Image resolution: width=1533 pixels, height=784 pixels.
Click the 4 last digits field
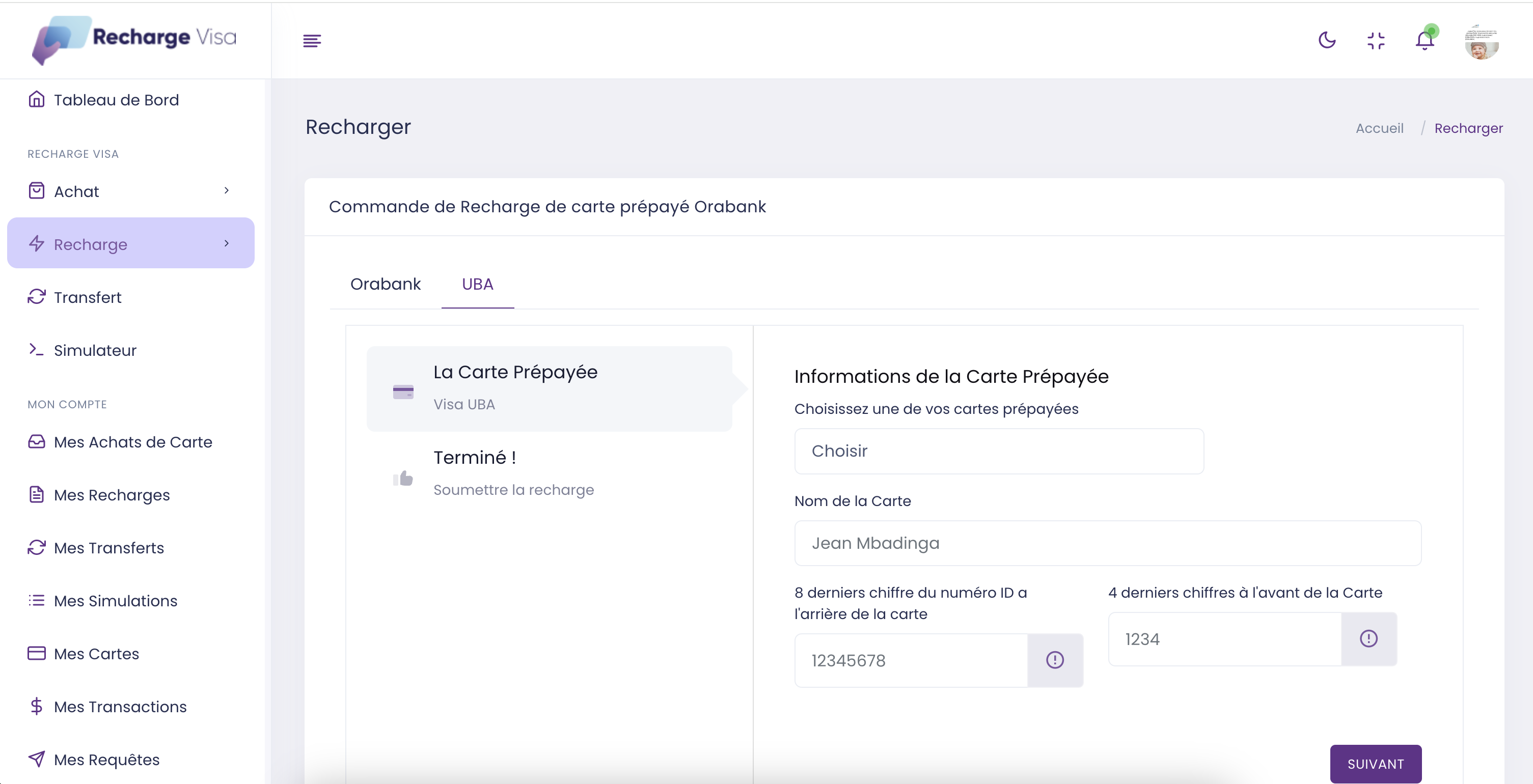(1225, 639)
